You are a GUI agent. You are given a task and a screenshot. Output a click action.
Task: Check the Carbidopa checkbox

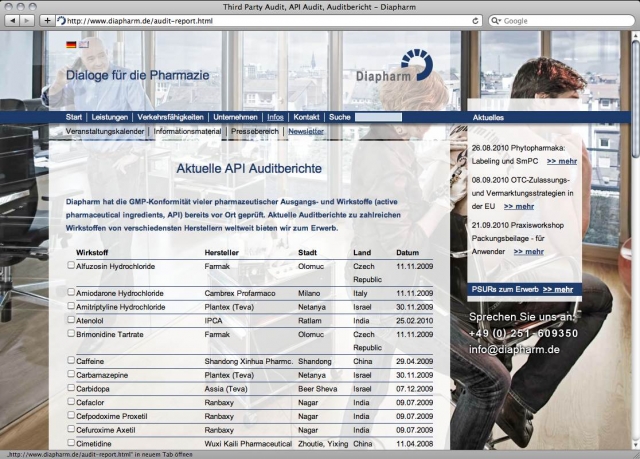[71, 388]
